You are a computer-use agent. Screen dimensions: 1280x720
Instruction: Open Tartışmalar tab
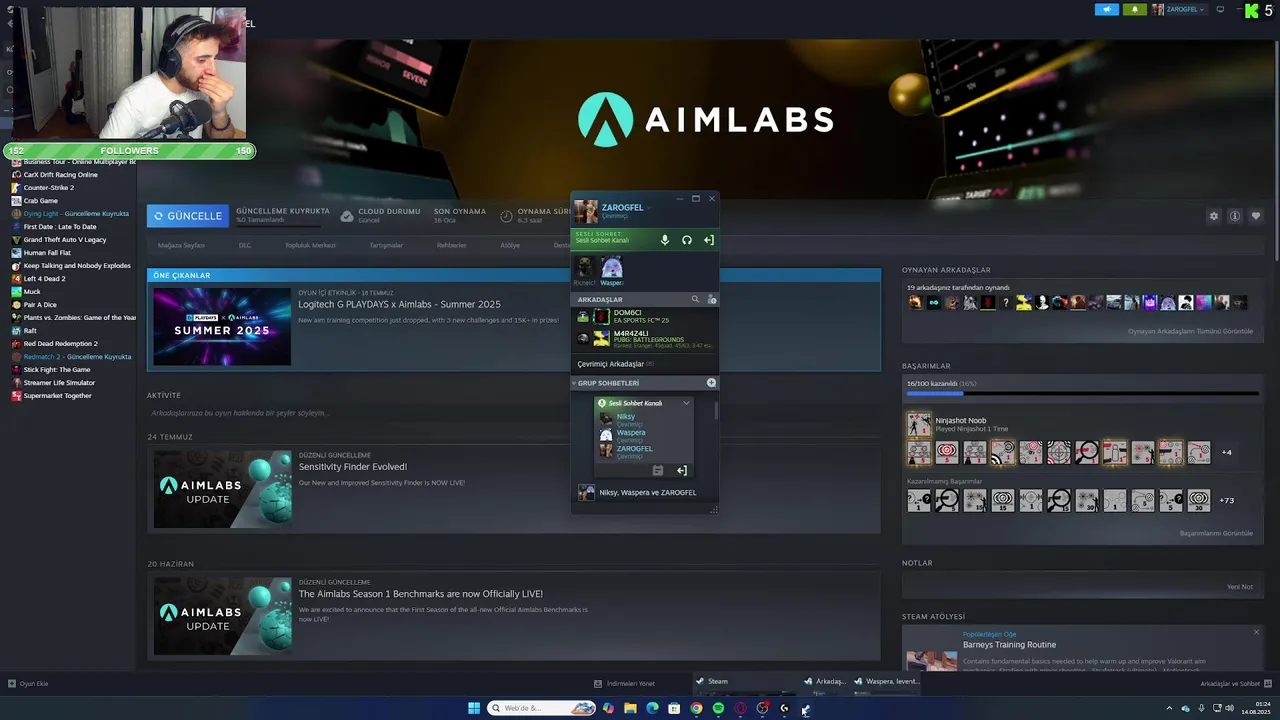click(x=386, y=245)
